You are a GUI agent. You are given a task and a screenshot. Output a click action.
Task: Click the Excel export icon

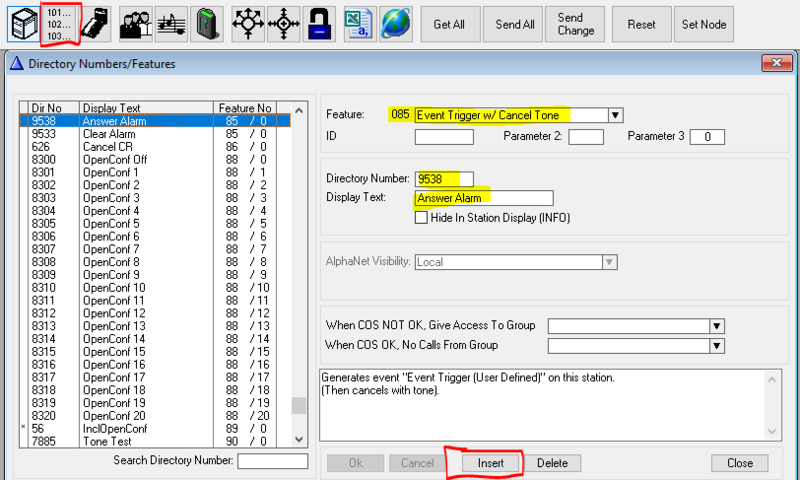click(360, 24)
